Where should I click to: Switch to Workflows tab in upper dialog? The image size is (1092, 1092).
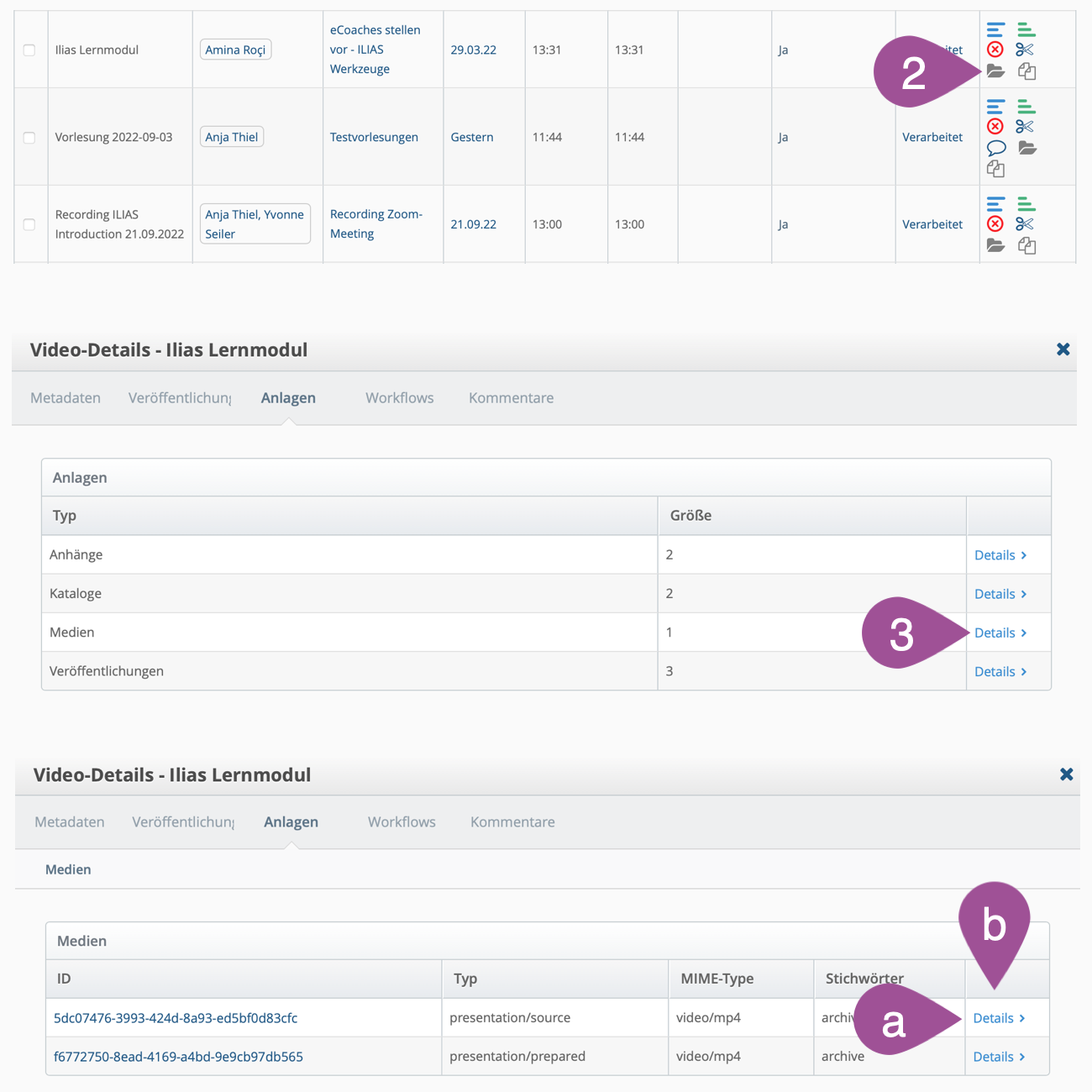(x=399, y=398)
